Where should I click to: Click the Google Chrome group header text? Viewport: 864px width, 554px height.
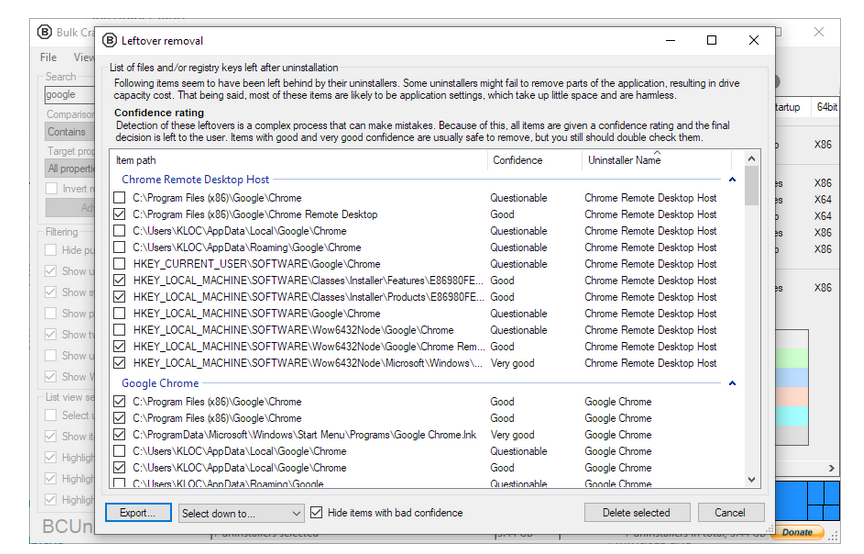point(160,383)
